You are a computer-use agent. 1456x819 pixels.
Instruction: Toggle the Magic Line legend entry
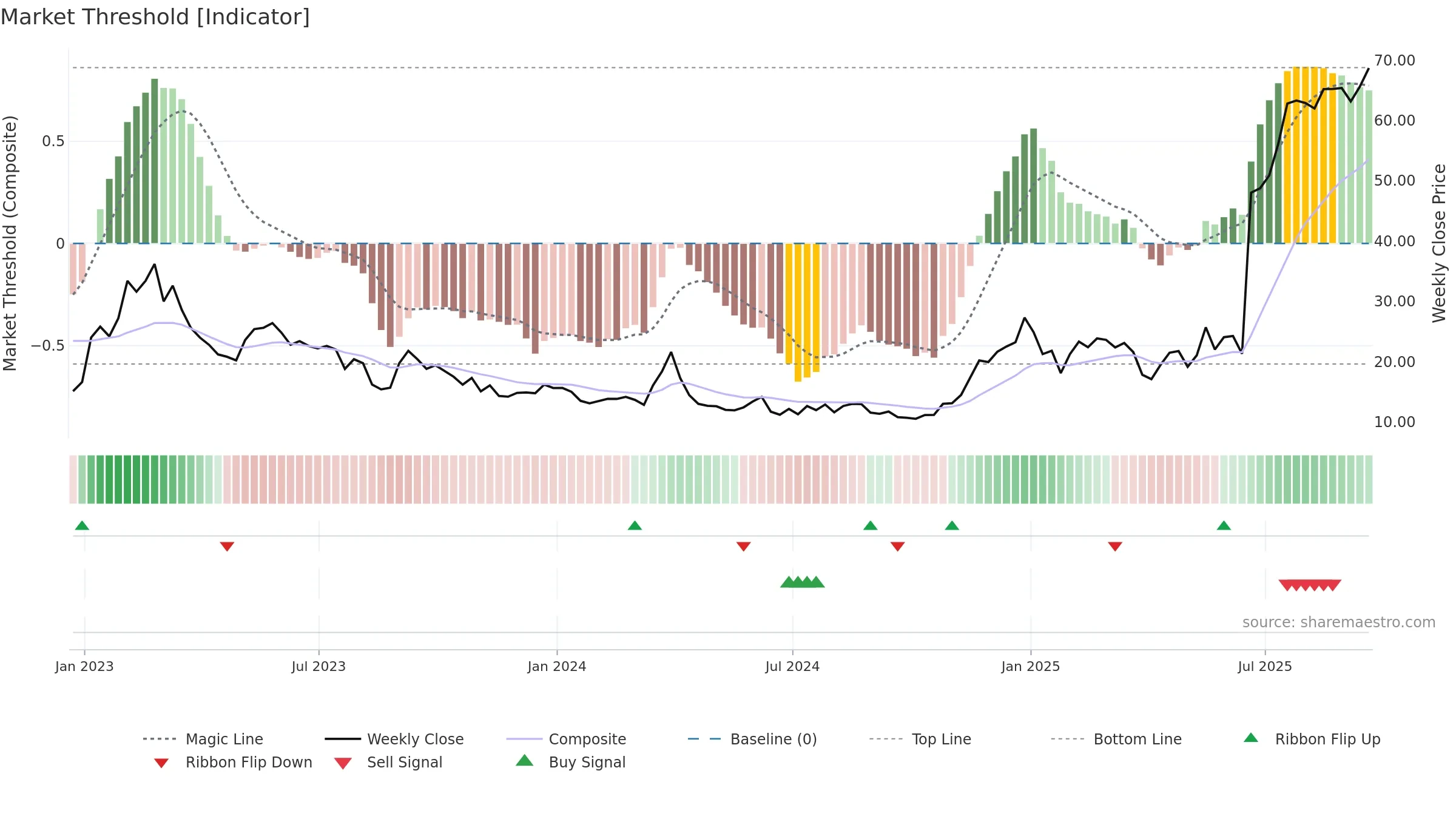point(203,739)
